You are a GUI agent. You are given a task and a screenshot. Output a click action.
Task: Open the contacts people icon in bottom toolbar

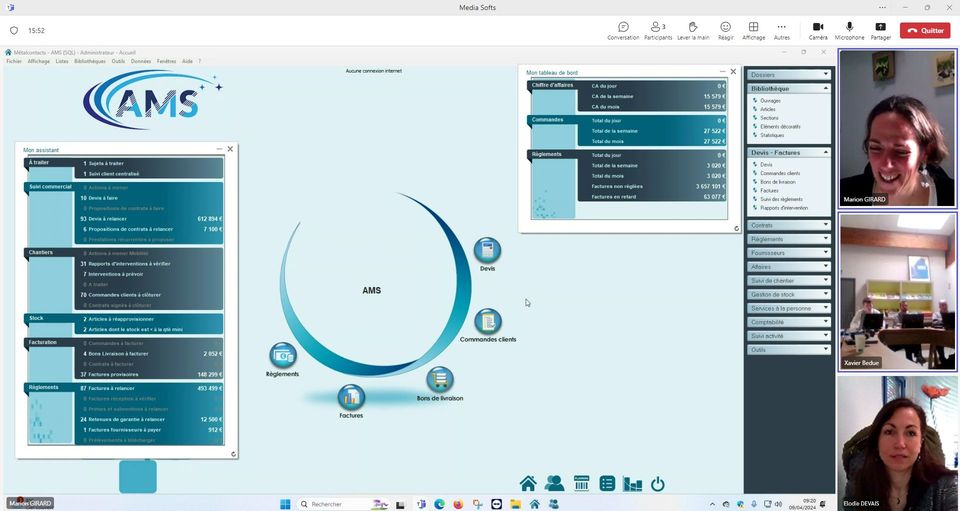click(554, 484)
